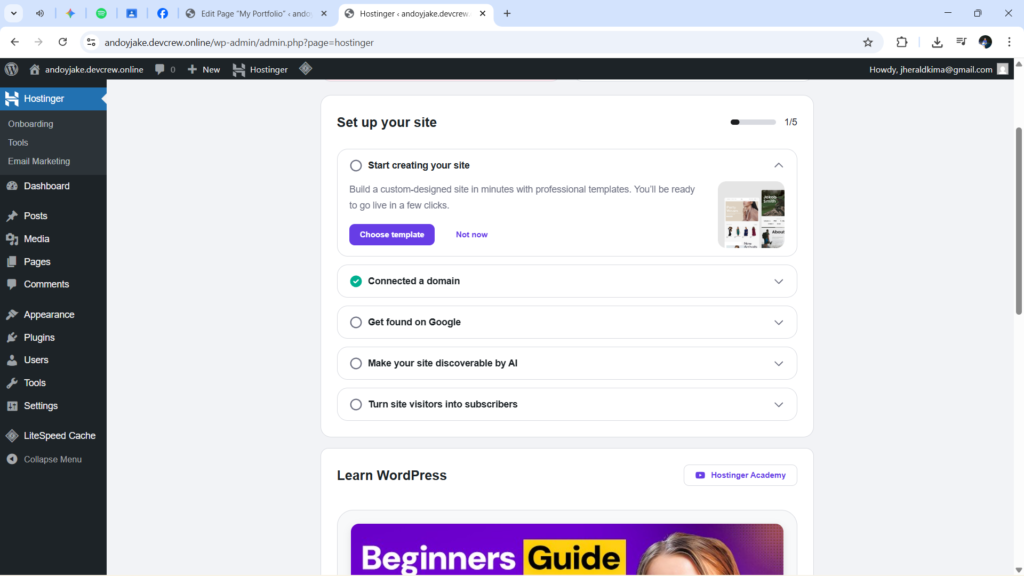Switch to the Edit Page My Portfolio tab
Viewport: 1024px width, 576px height.
pos(255,13)
